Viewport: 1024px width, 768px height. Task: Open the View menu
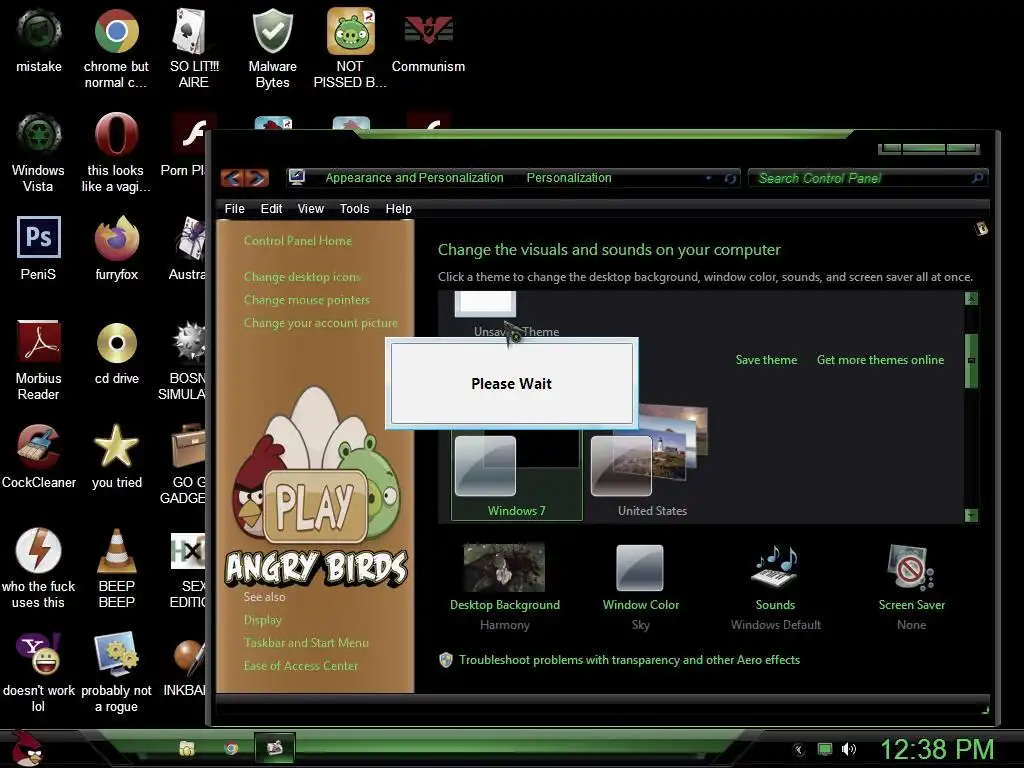point(310,208)
